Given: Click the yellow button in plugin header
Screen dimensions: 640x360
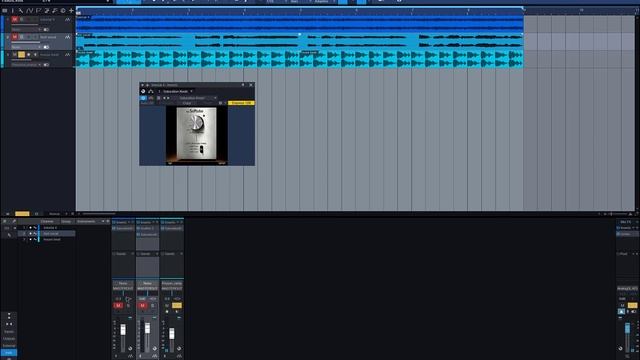Looking at the screenshot, I should [x=241, y=103].
